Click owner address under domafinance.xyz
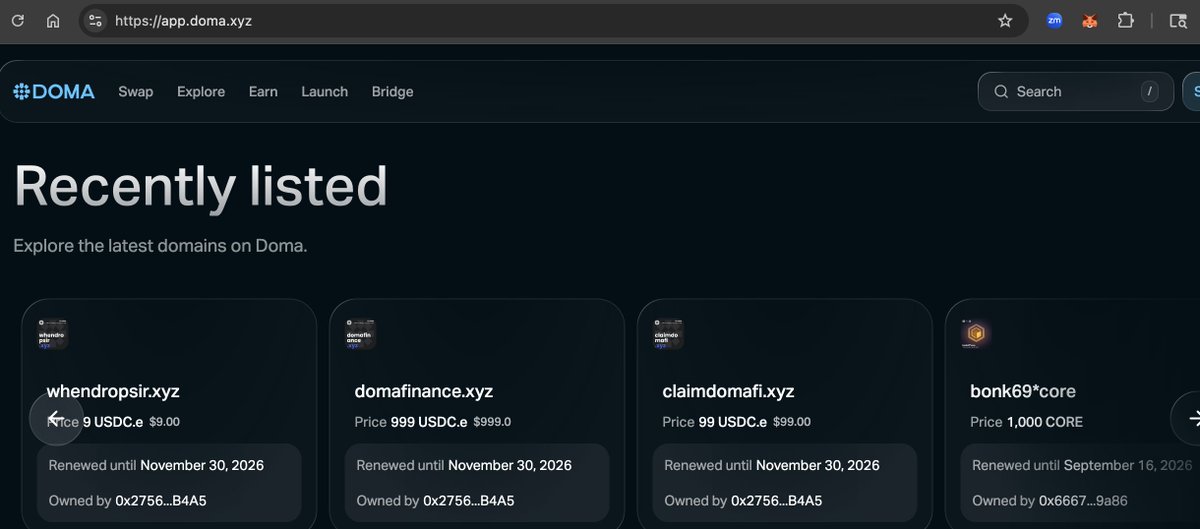This screenshot has height=529, width=1200. coord(469,500)
